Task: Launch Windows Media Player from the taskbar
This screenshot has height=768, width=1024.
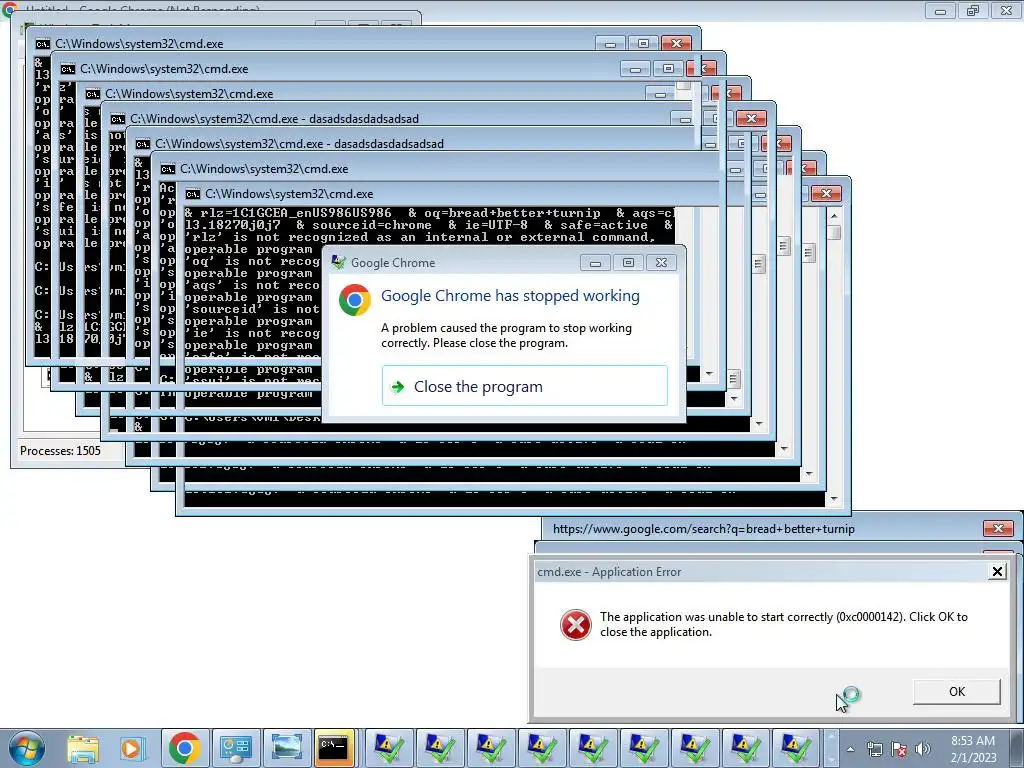Action: point(133,748)
